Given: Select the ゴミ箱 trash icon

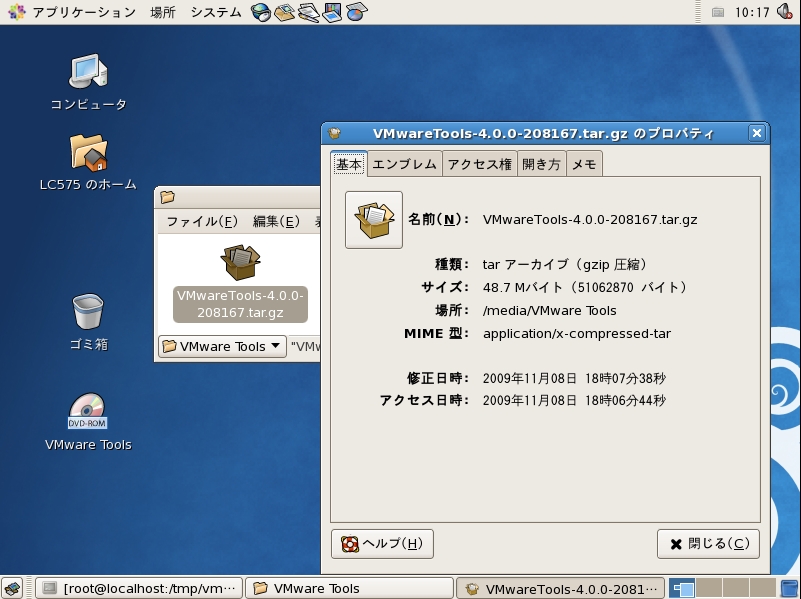Looking at the screenshot, I should point(88,322).
